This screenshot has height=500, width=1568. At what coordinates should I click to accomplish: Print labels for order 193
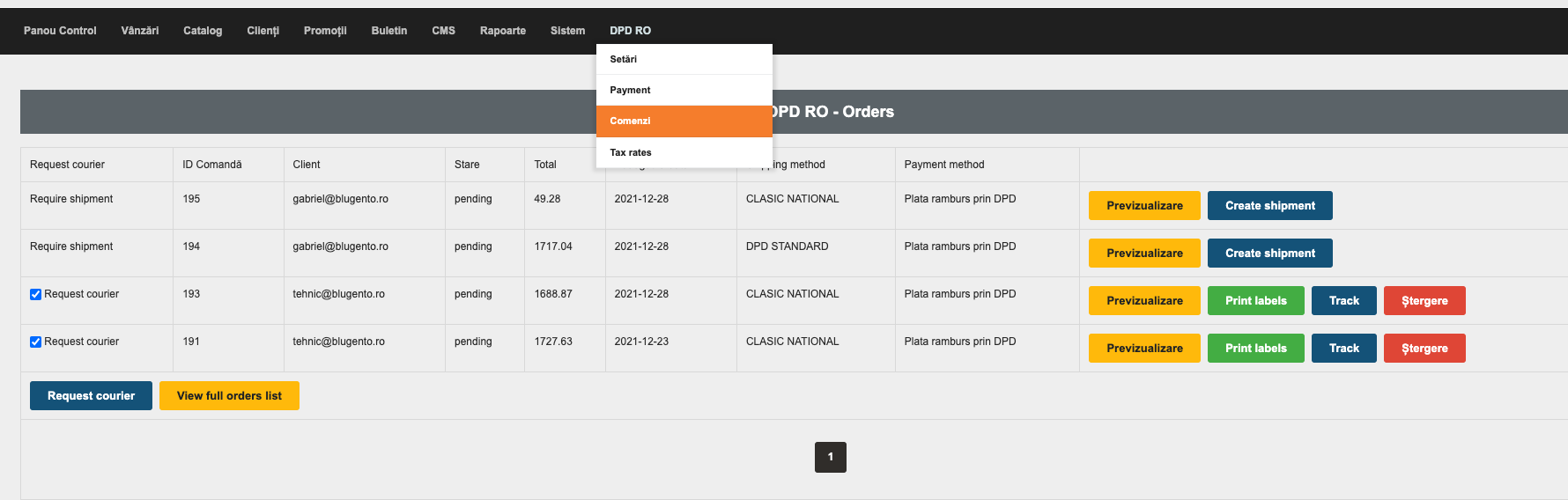1255,301
